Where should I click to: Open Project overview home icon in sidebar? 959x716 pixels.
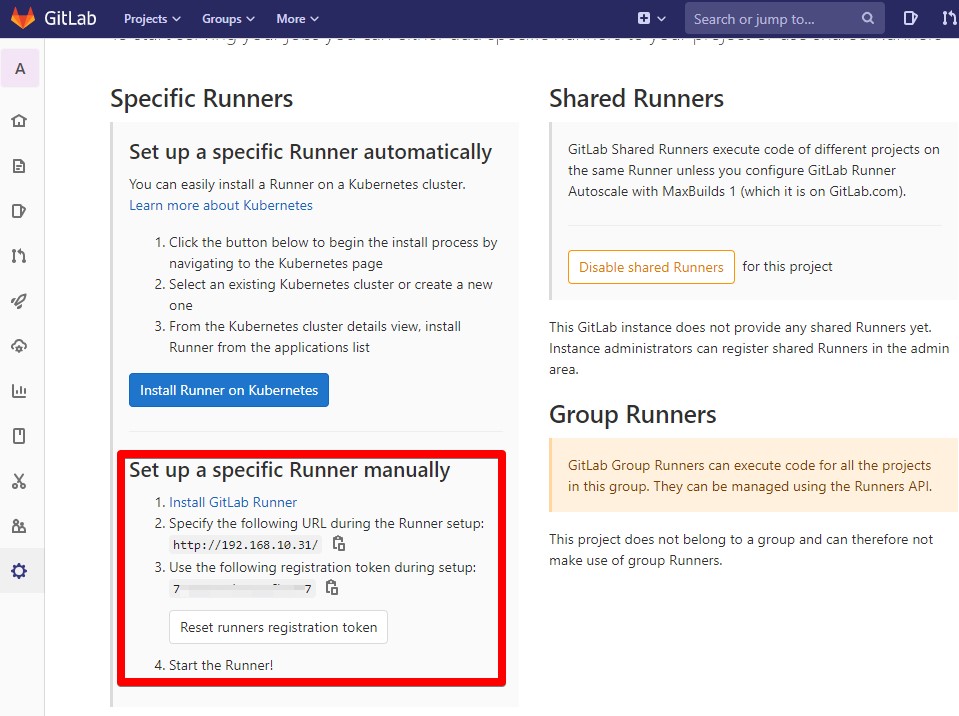pyautogui.click(x=19, y=120)
